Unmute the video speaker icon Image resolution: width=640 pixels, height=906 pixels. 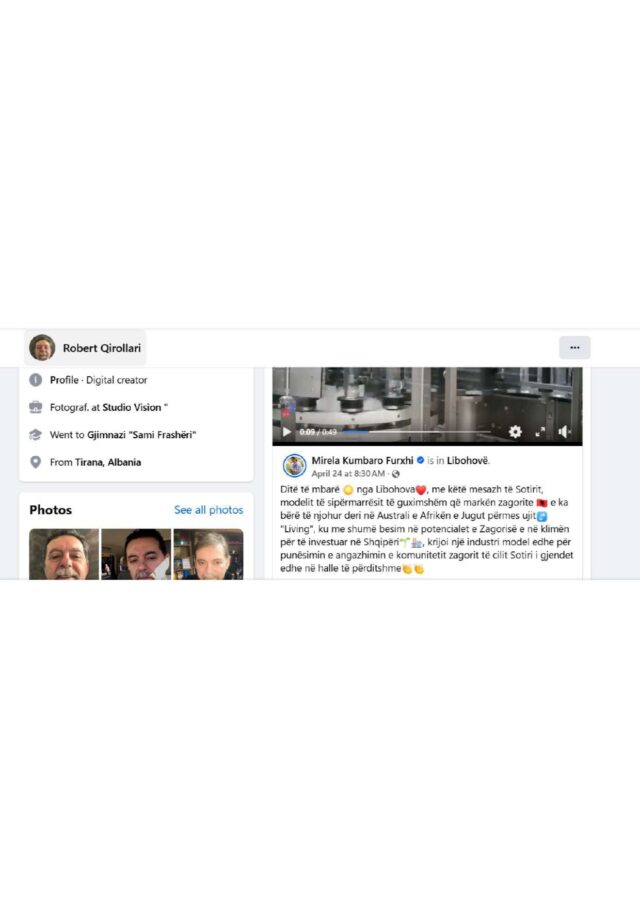pos(564,432)
